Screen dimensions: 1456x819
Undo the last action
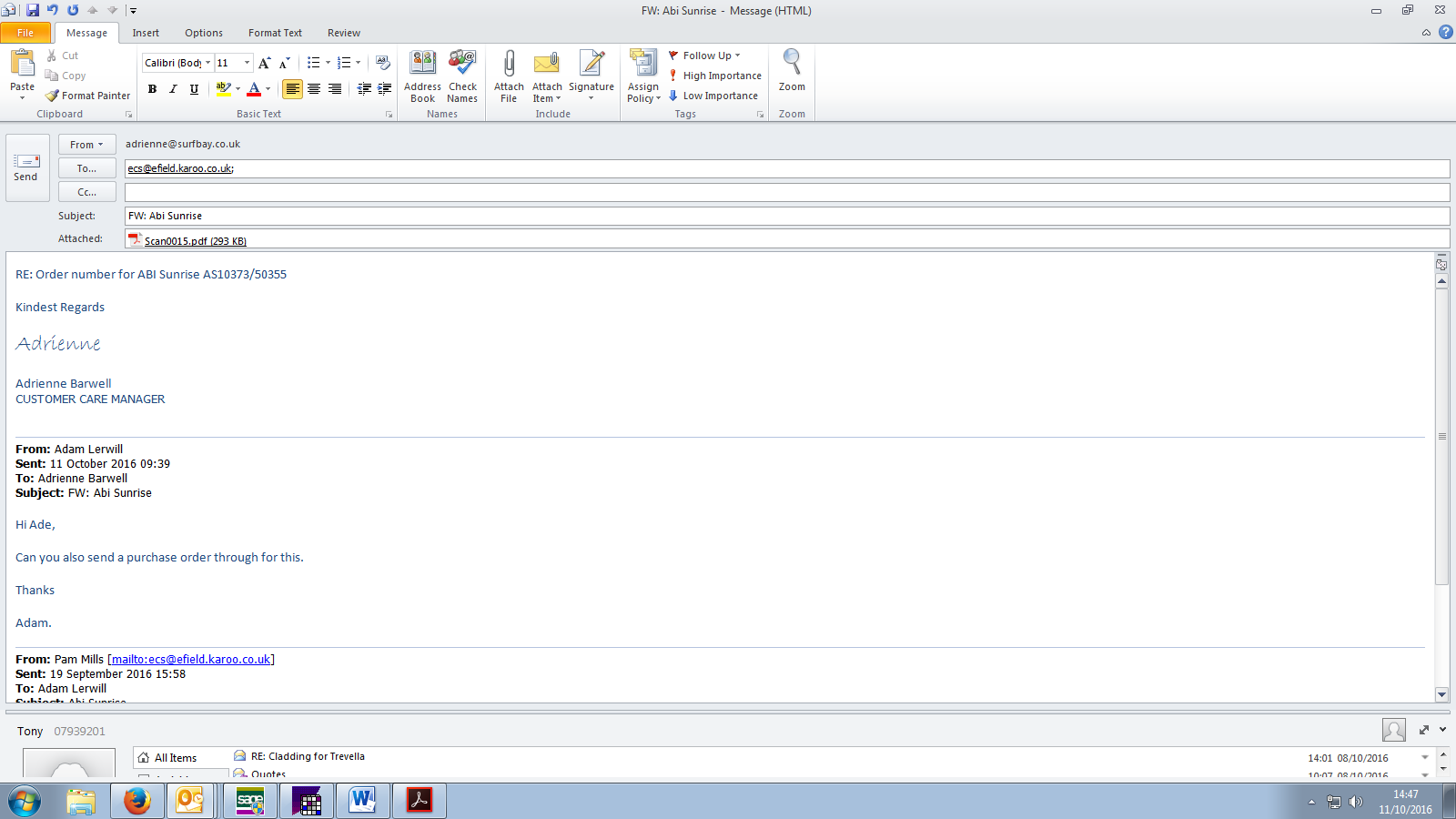point(53,10)
